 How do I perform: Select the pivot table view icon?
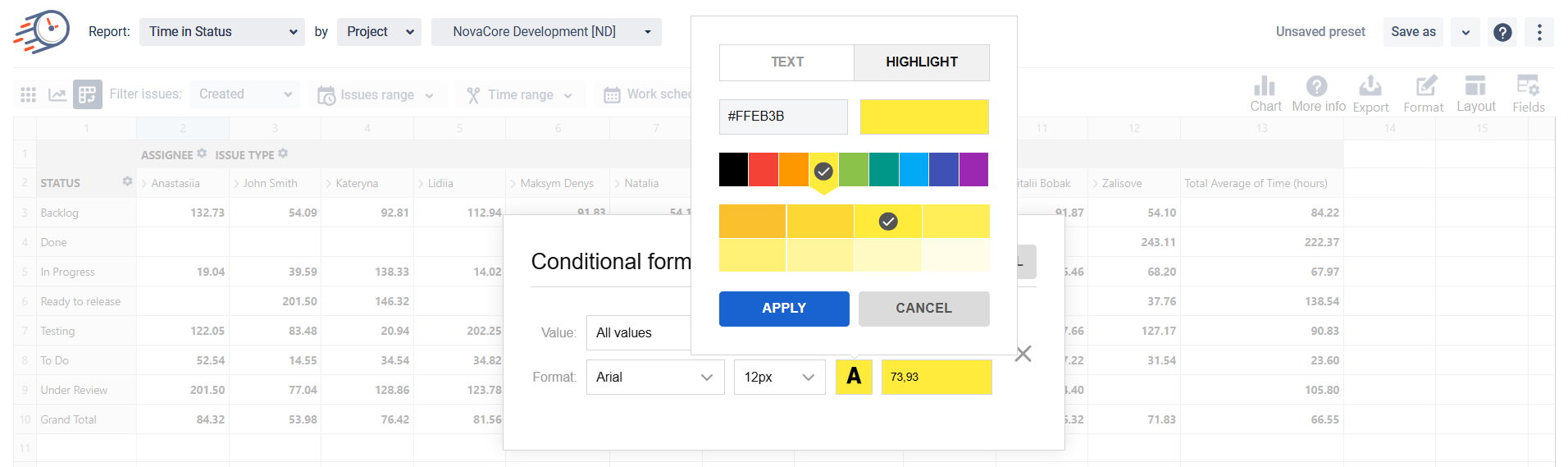(x=87, y=94)
